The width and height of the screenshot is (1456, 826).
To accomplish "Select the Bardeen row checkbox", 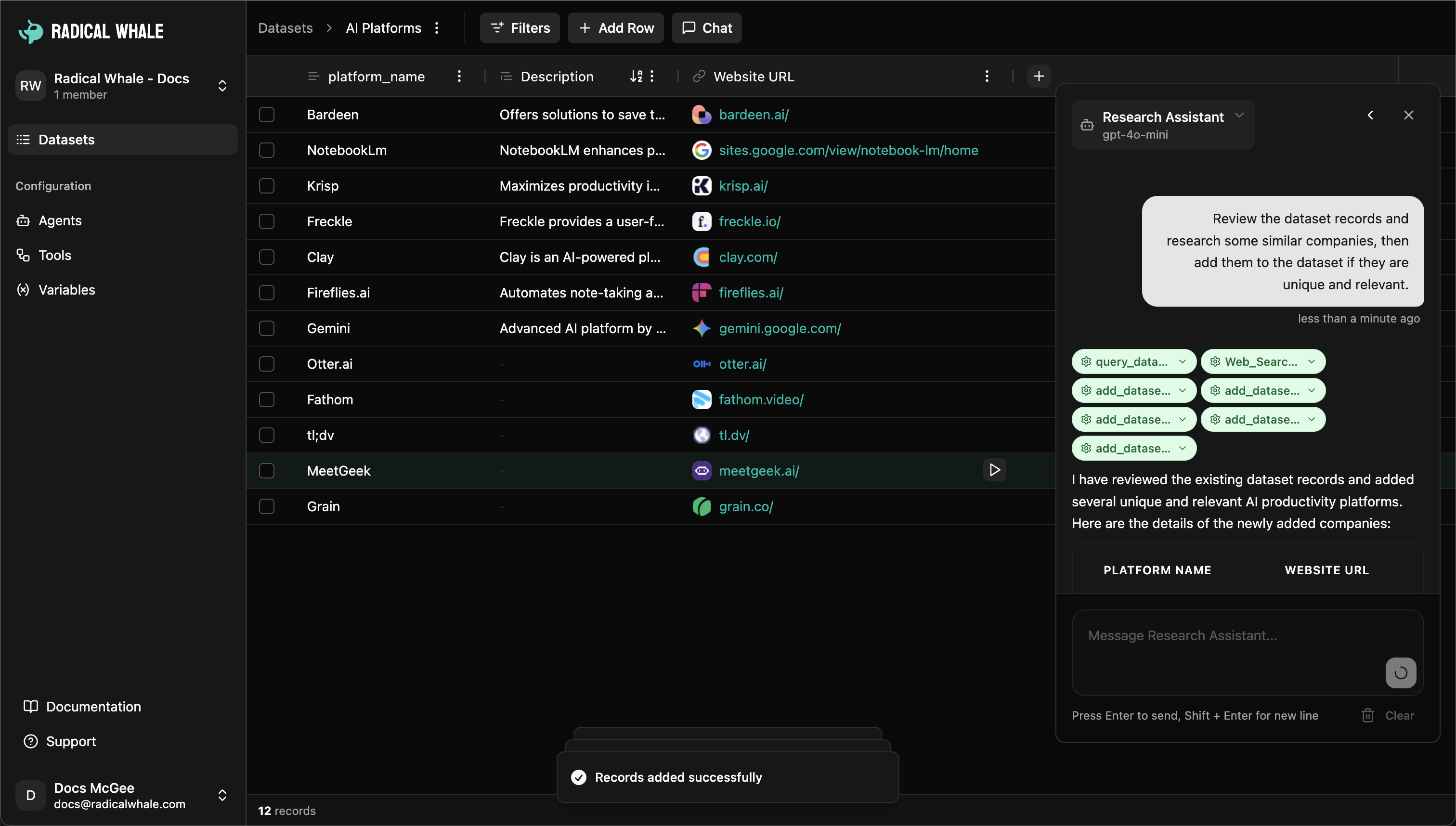I will tap(267, 114).
